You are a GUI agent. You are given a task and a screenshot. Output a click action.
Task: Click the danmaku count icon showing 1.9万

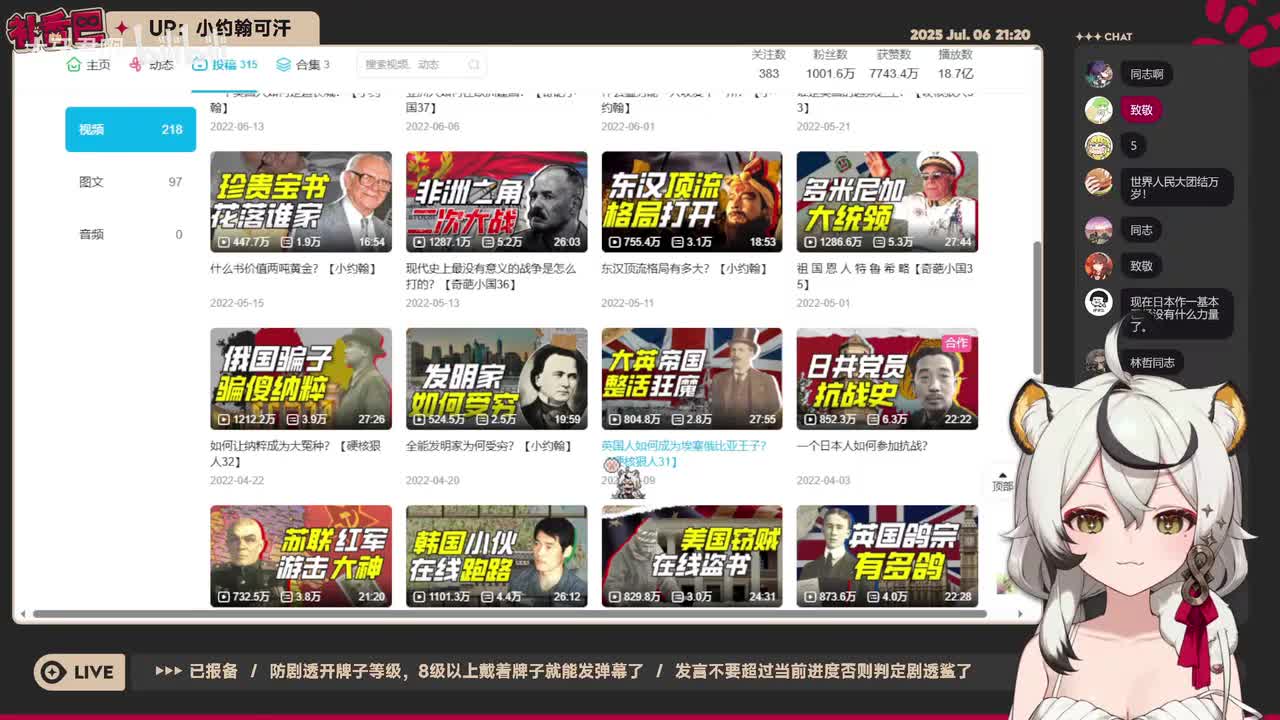click(287, 242)
